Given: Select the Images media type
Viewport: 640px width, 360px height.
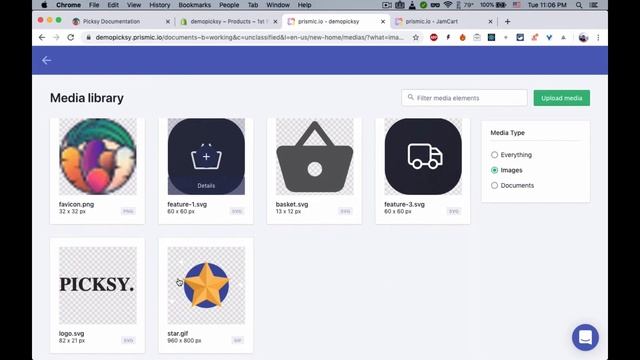Looking at the screenshot, I should [x=494, y=170].
